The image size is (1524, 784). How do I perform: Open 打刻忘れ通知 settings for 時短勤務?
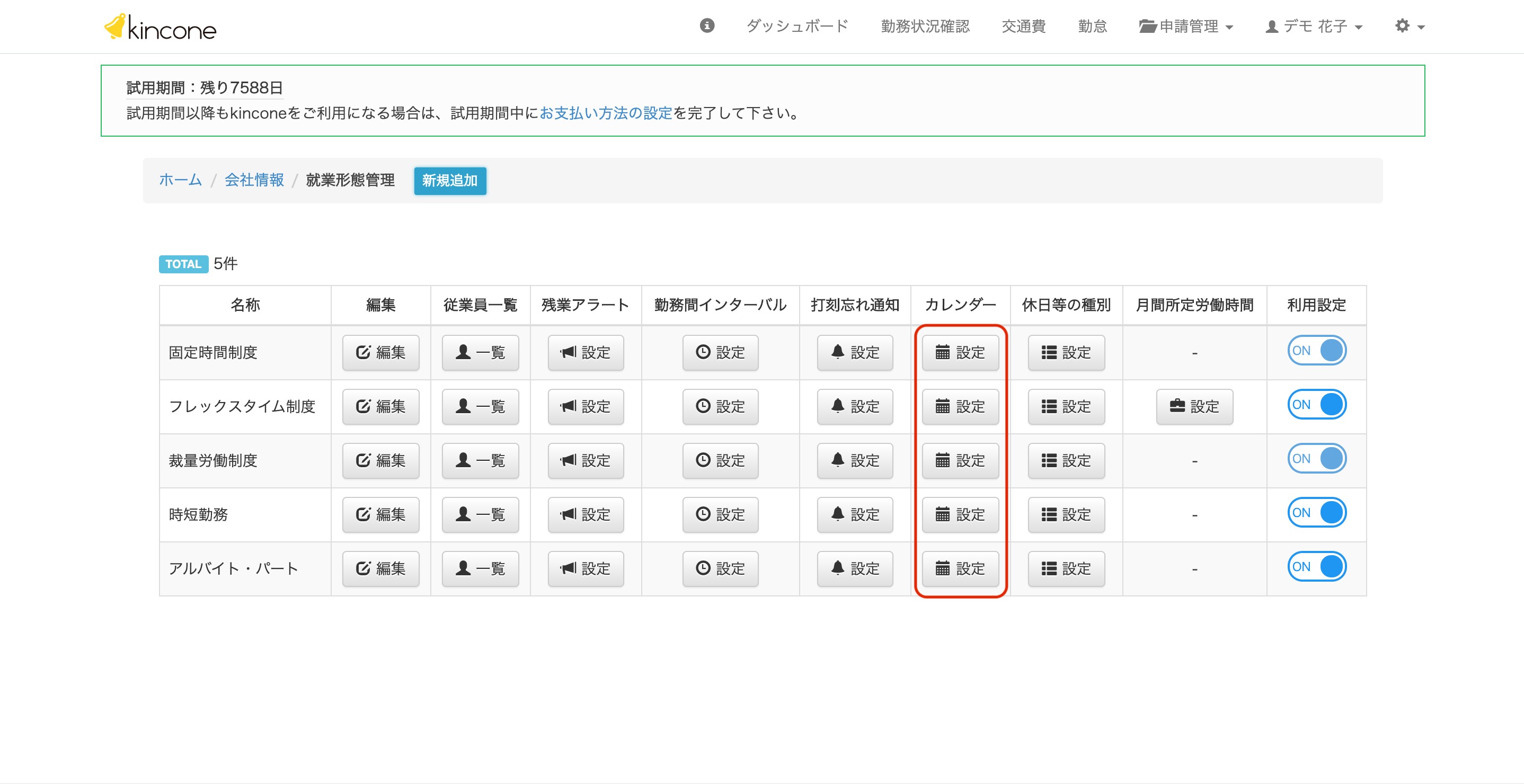(x=854, y=514)
